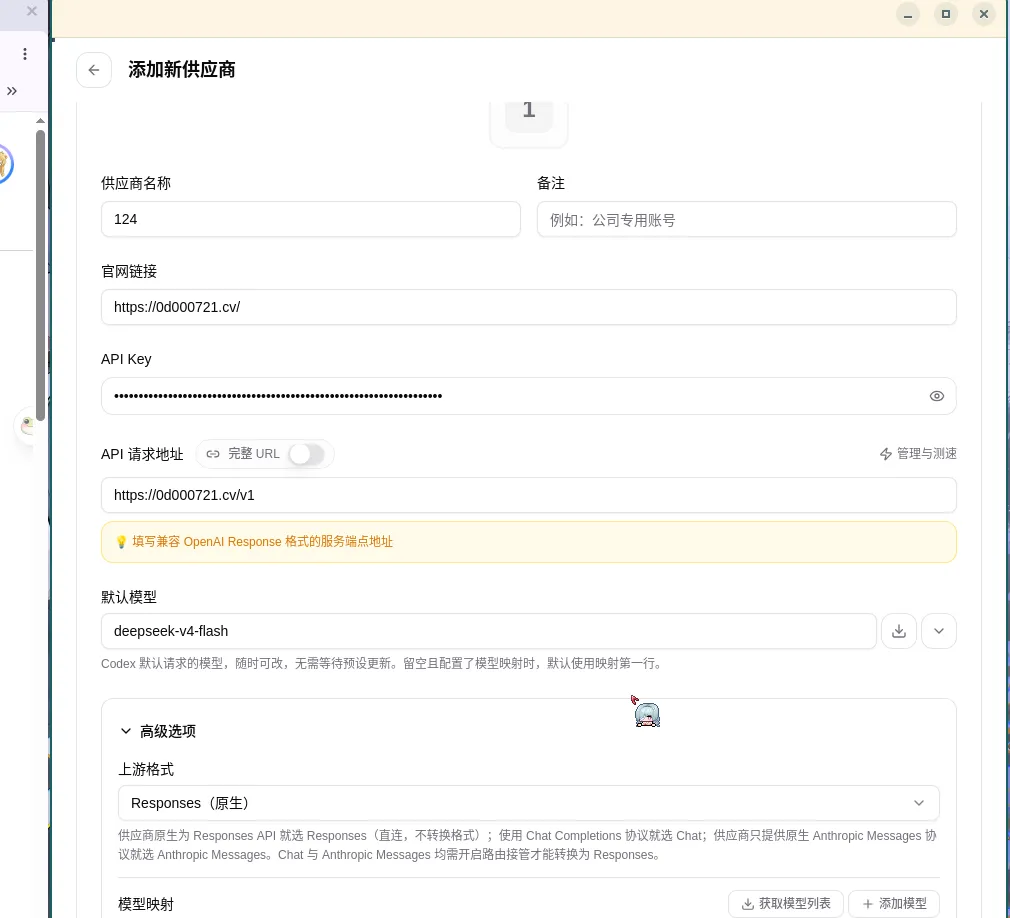Image resolution: width=1010 pixels, height=918 pixels.
Task: Maximize the provider window
Action: 946,14
